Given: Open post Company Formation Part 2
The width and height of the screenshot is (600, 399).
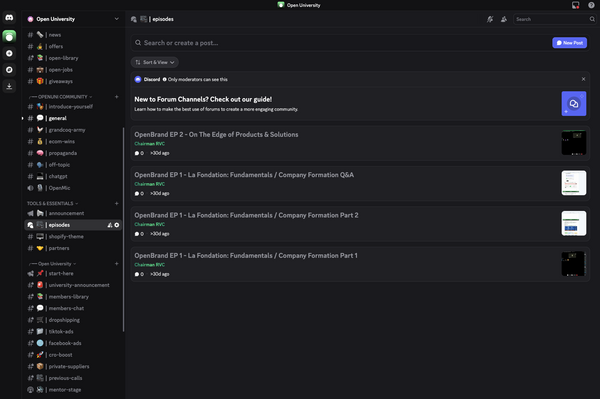Looking at the screenshot, I should pyautogui.click(x=360, y=224).
